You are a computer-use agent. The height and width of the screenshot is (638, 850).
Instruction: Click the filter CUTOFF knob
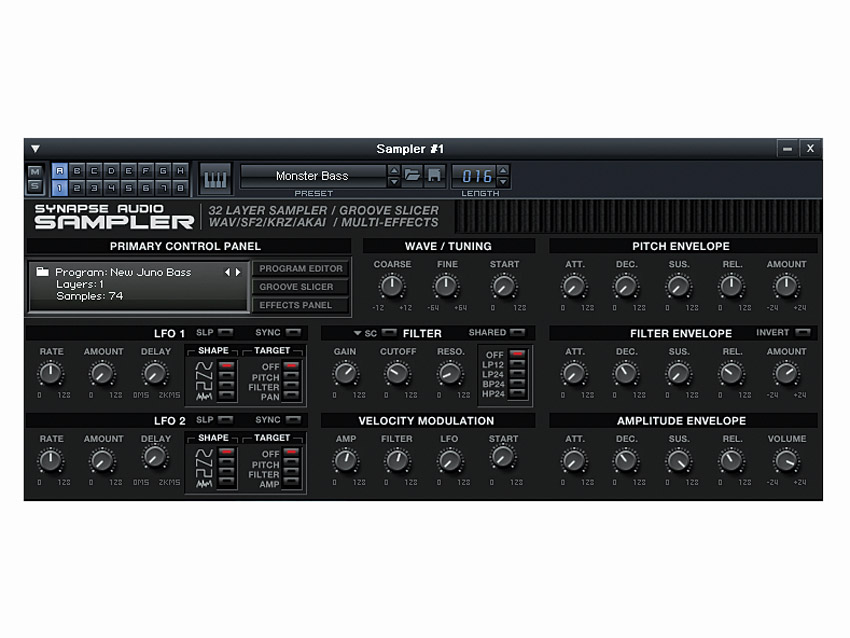[x=397, y=373]
